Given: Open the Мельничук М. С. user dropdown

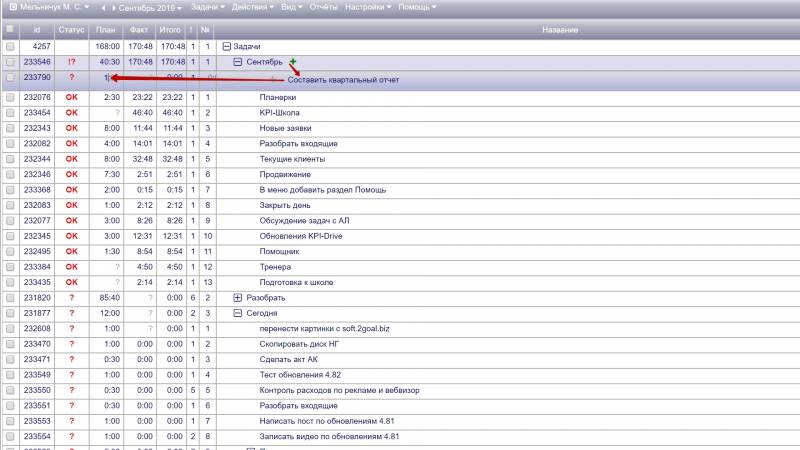Looking at the screenshot, I should 55,7.
